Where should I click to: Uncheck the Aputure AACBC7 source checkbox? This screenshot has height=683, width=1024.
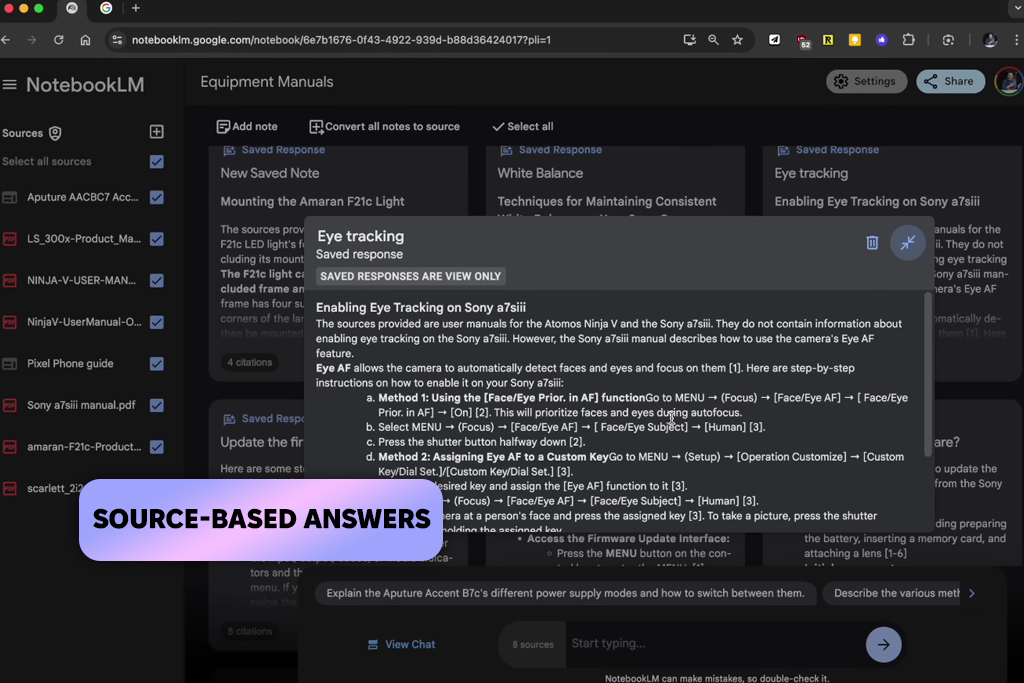[x=157, y=197]
